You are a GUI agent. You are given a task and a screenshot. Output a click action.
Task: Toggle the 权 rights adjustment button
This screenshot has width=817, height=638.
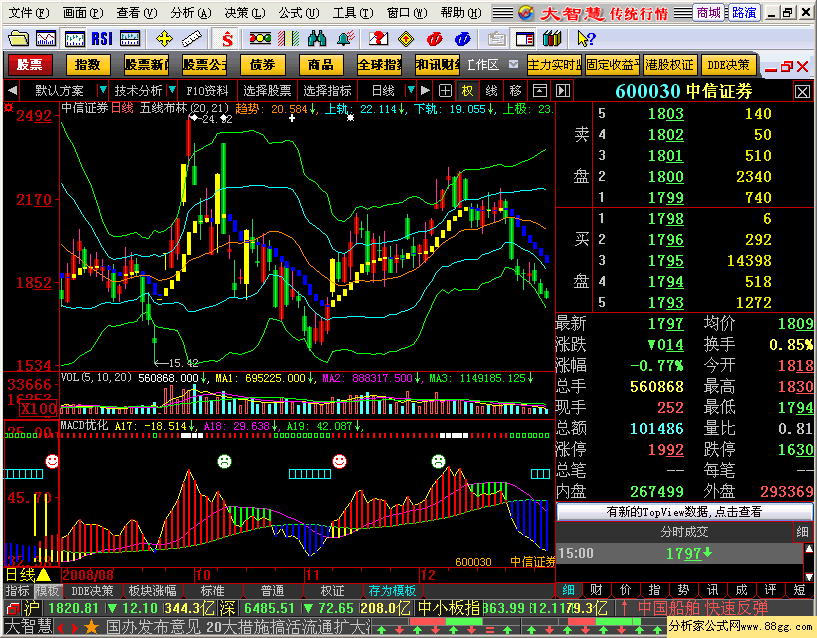pyautogui.click(x=467, y=91)
